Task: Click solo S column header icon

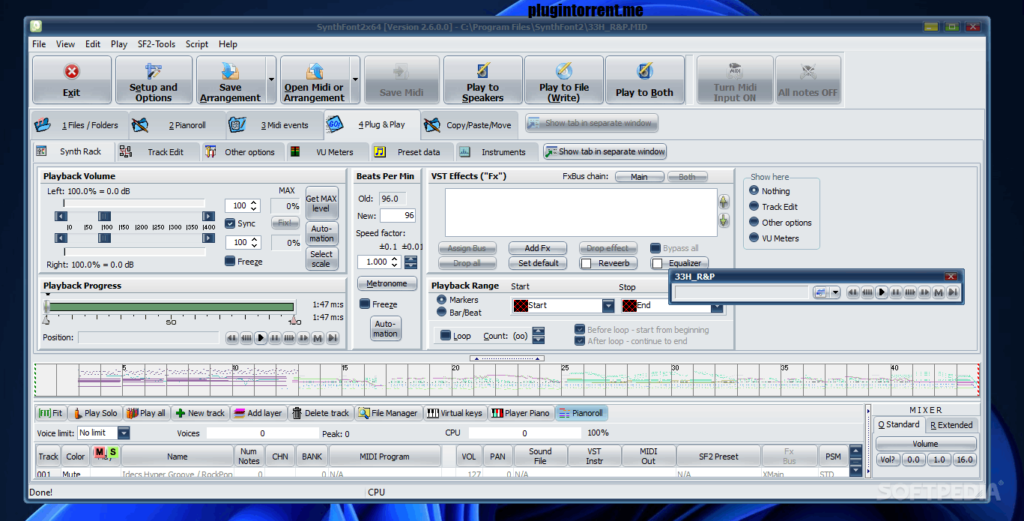Action: pos(112,452)
